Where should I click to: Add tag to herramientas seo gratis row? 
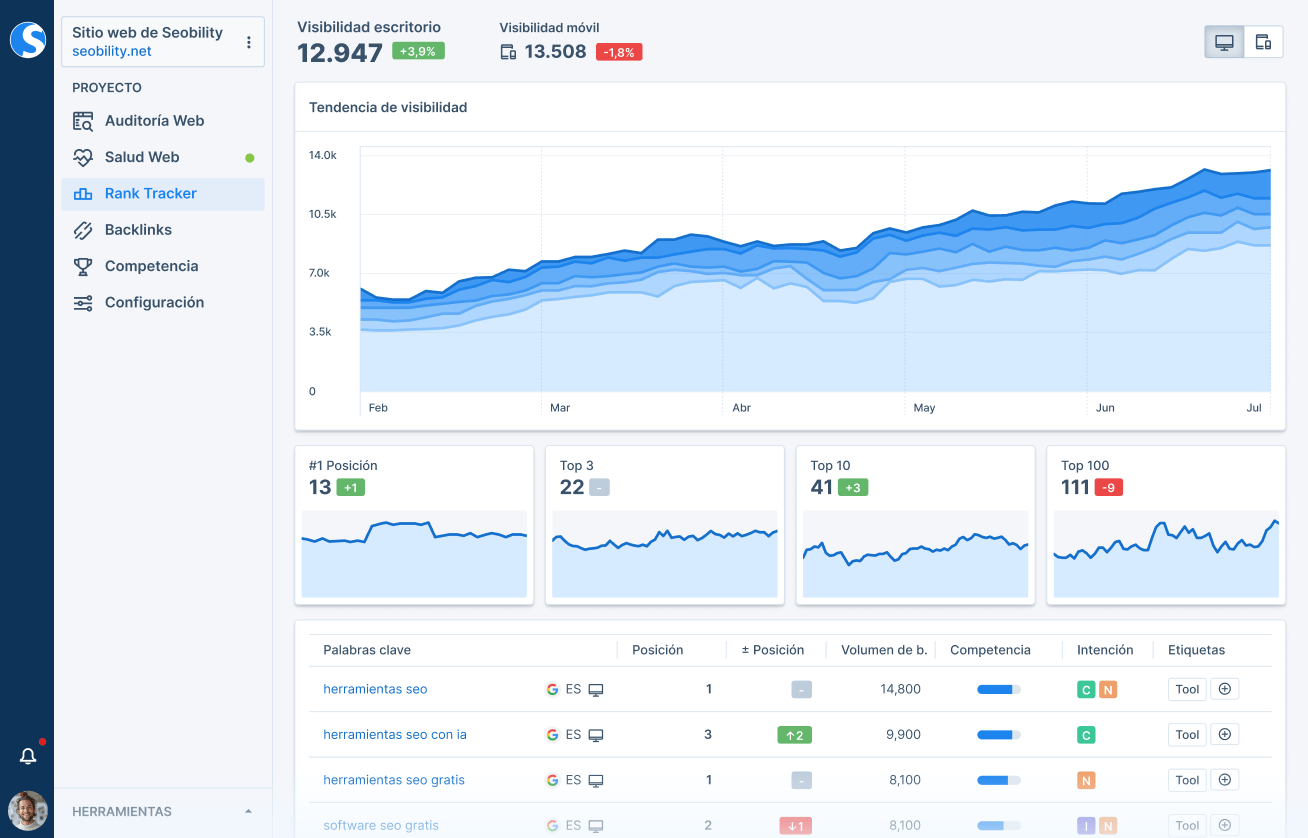click(x=1225, y=780)
